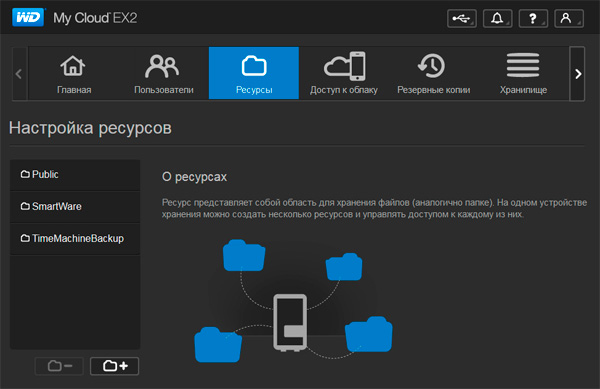Show previous navigation items with left arrow
Viewport: 600px width, 389px height.
click(x=20, y=74)
